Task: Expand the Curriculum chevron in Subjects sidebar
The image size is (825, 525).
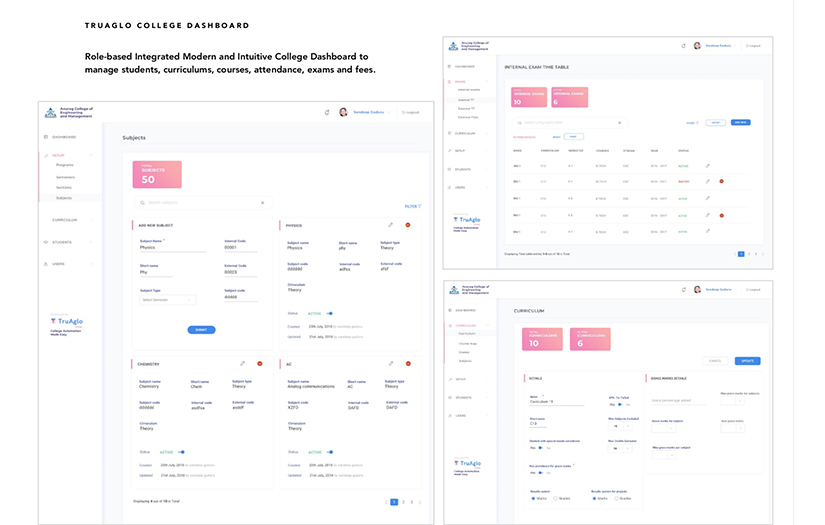Action: coord(91,220)
